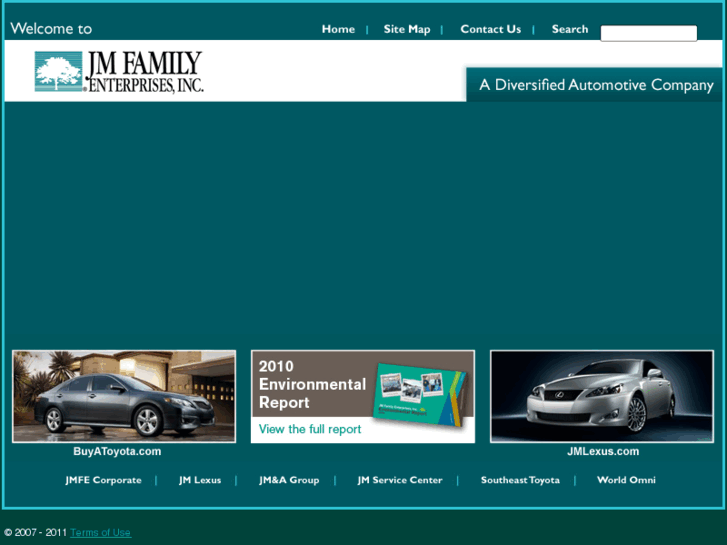Image resolution: width=727 pixels, height=545 pixels.
Task: Follow the JMLexus.com link
Action: click(x=603, y=451)
